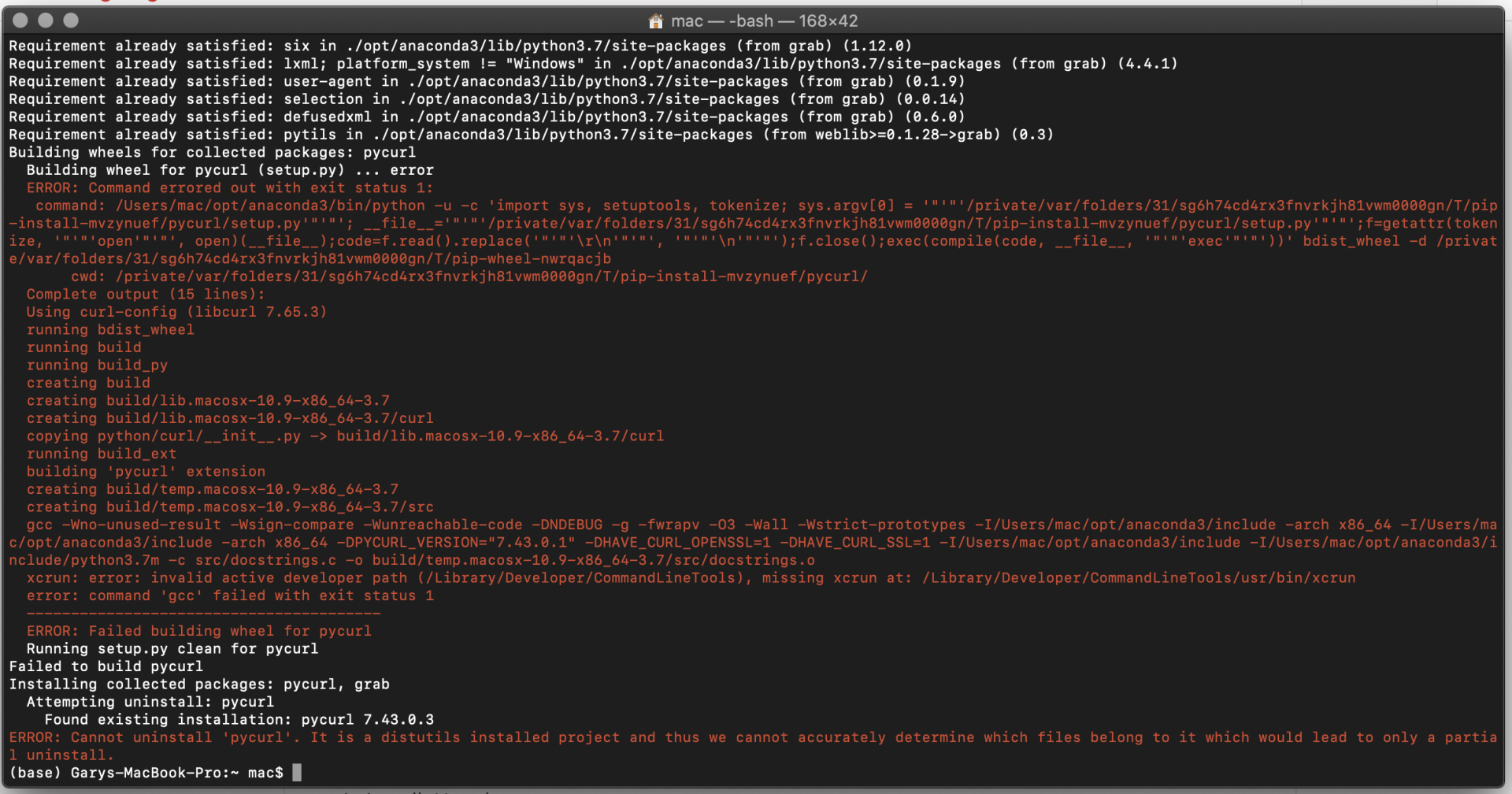This screenshot has width=1512, height=794.
Task: Click the 'Running setup.py clean for pycurl' line
Action: click(172, 649)
